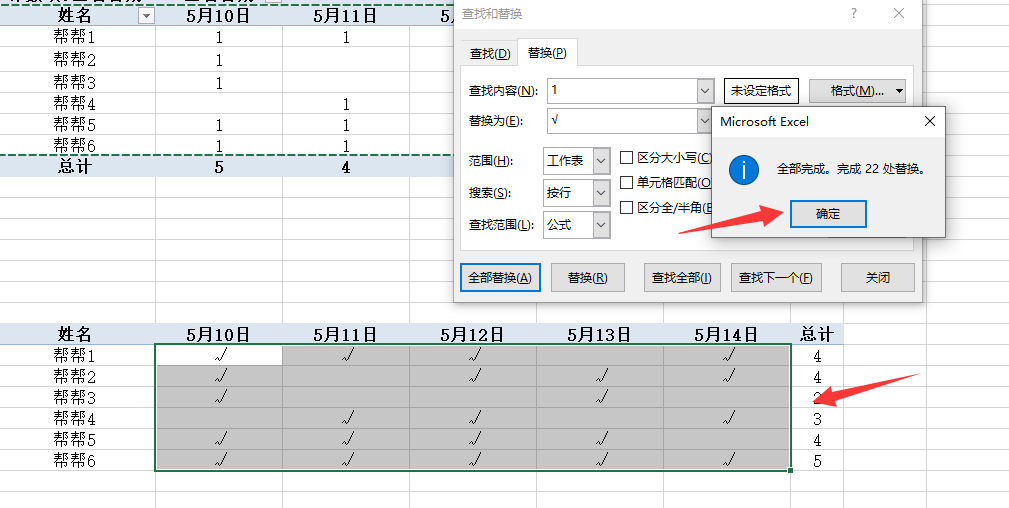Open the 查找内容 dropdown arrow
This screenshot has width=1009, height=508.
706,91
